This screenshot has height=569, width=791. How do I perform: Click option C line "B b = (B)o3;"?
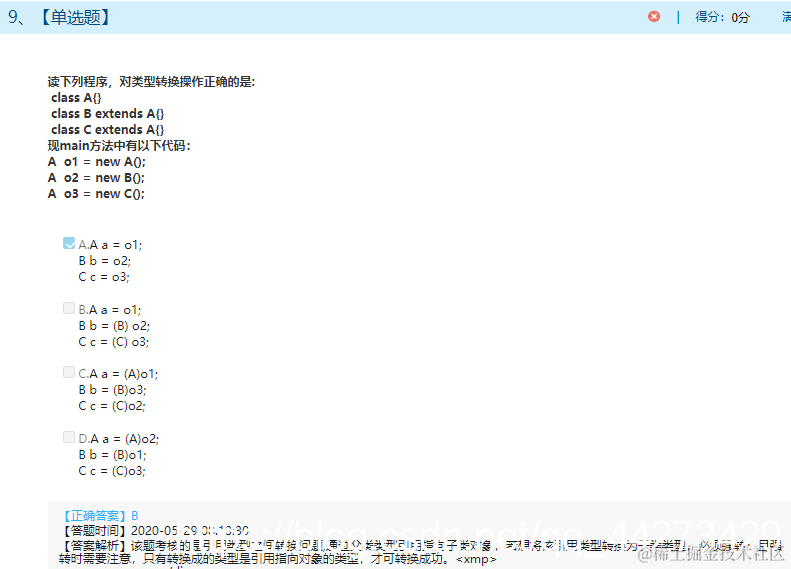pos(112,390)
